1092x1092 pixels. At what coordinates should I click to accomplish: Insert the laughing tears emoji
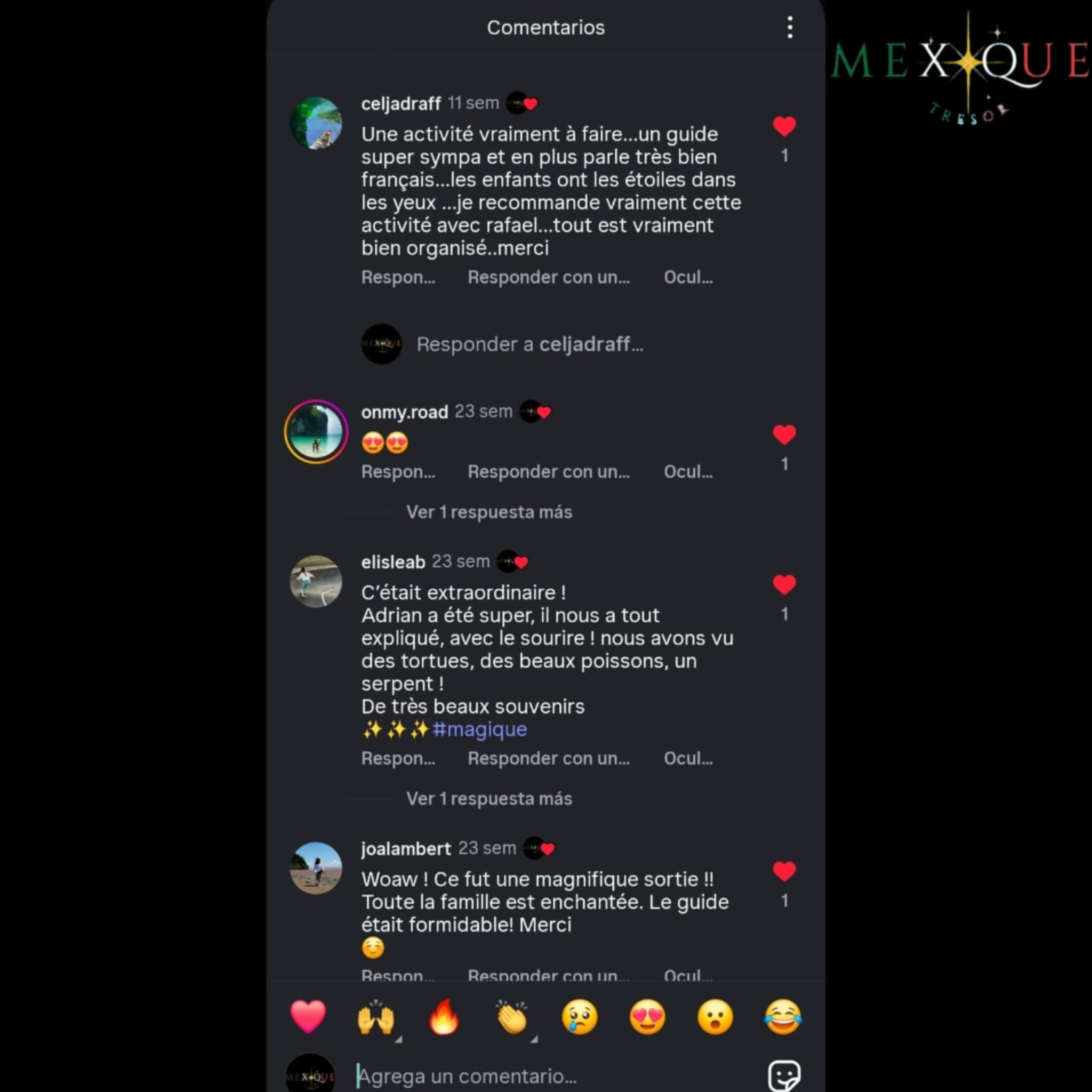[783, 1017]
